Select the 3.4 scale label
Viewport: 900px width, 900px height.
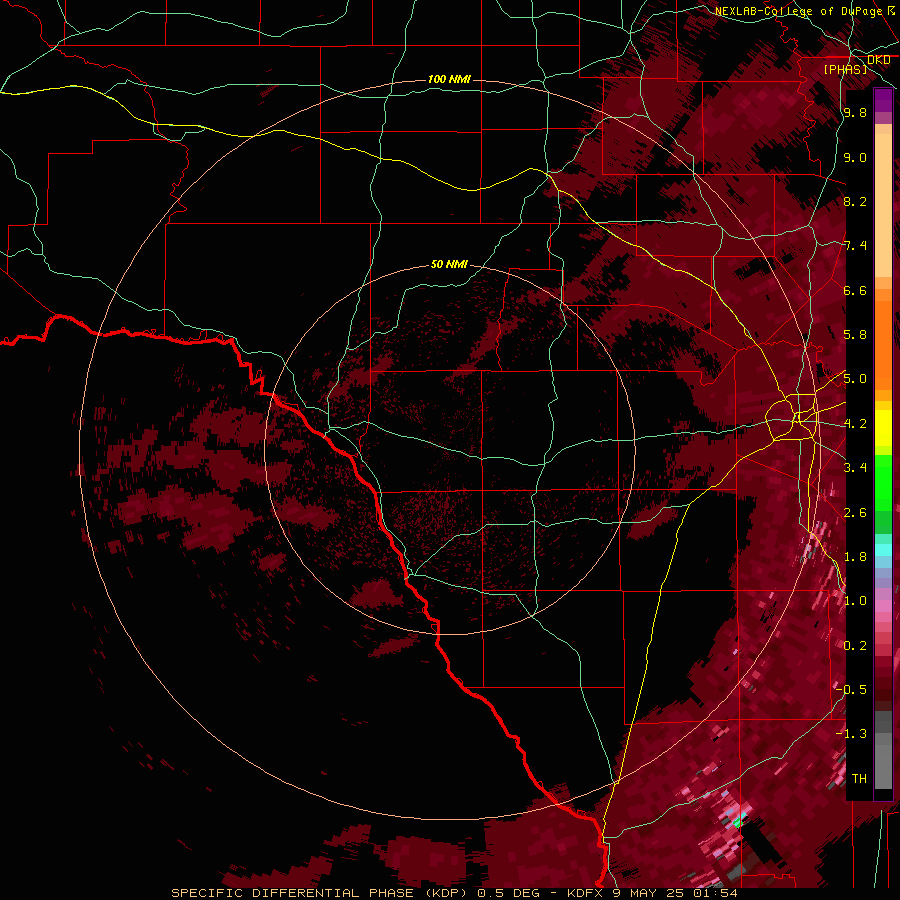pyautogui.click(x=855, y=468)
